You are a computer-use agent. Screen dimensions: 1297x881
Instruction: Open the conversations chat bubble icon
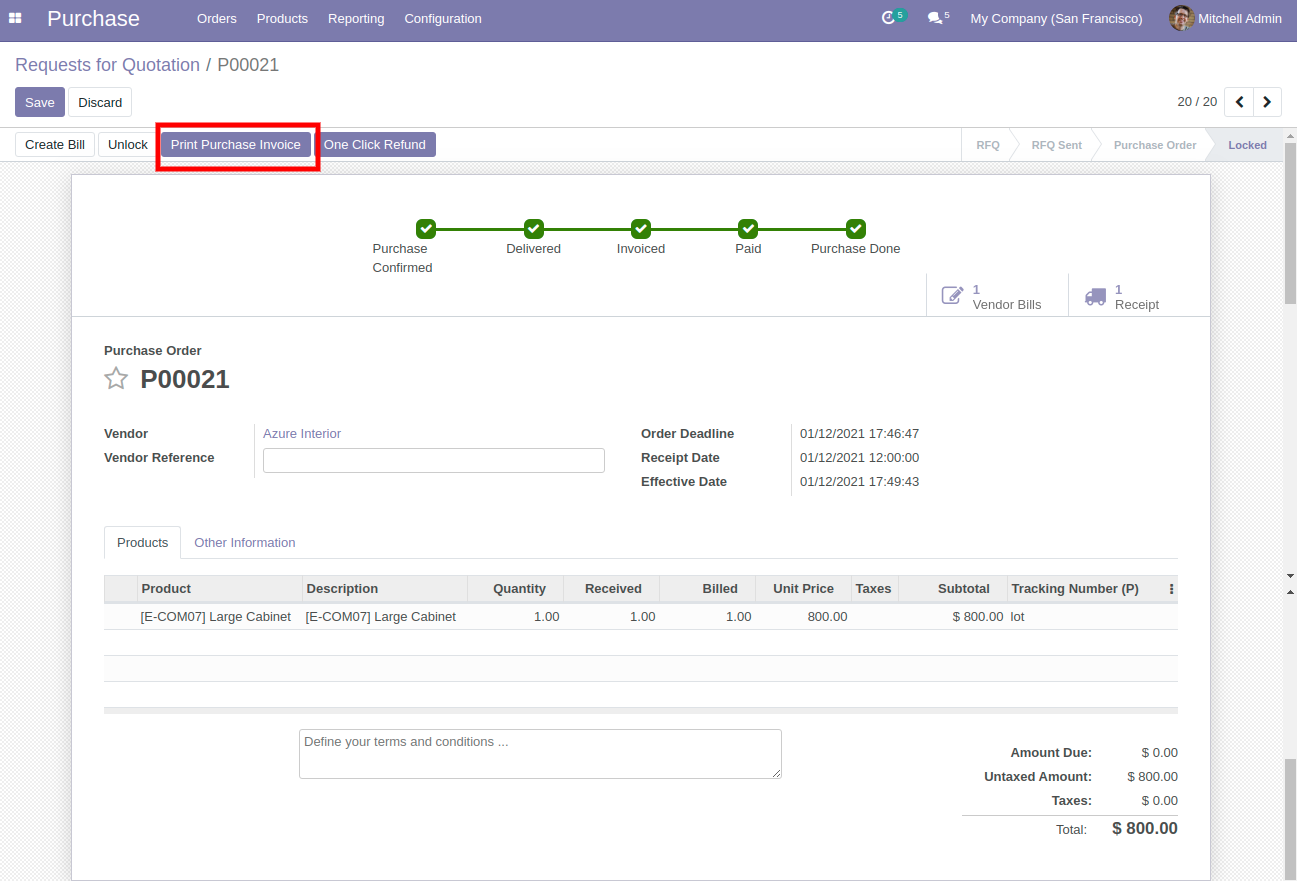pos(934,18)
